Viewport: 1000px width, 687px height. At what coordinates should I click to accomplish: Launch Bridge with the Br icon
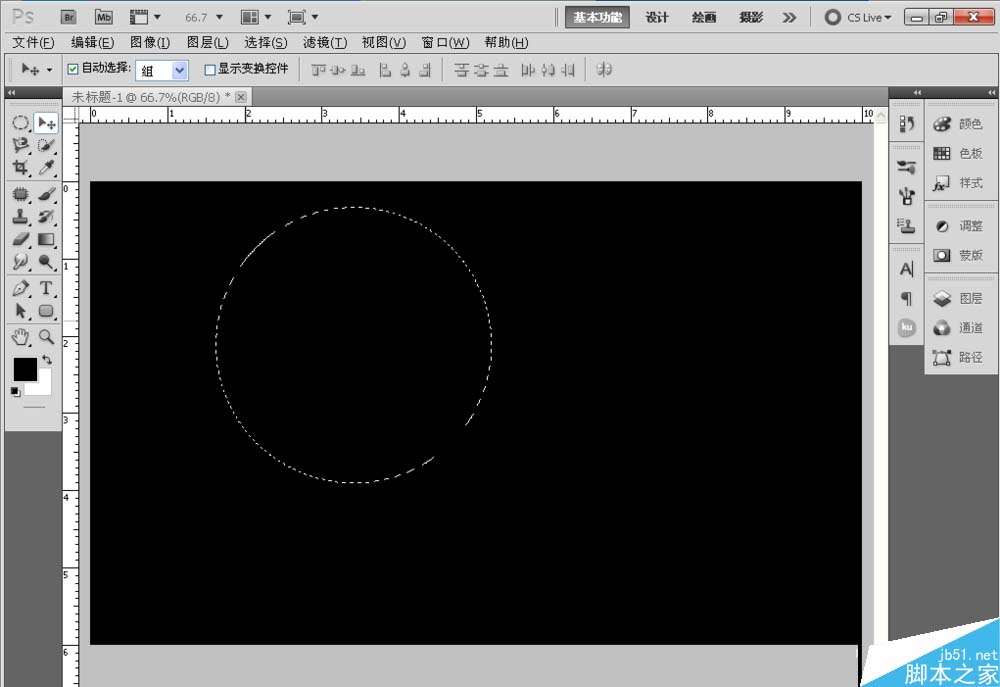pos(69,17)
